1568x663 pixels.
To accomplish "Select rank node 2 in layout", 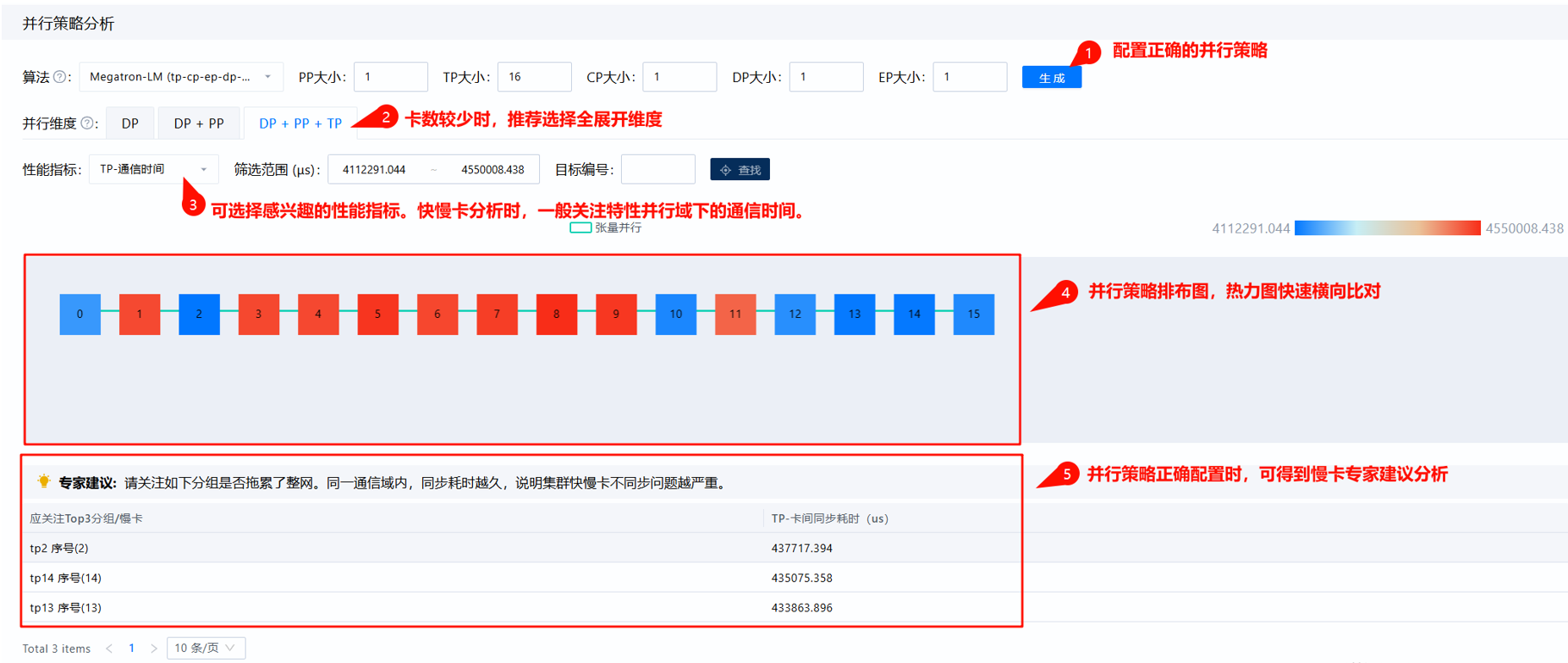I will (x=199, y=315).
